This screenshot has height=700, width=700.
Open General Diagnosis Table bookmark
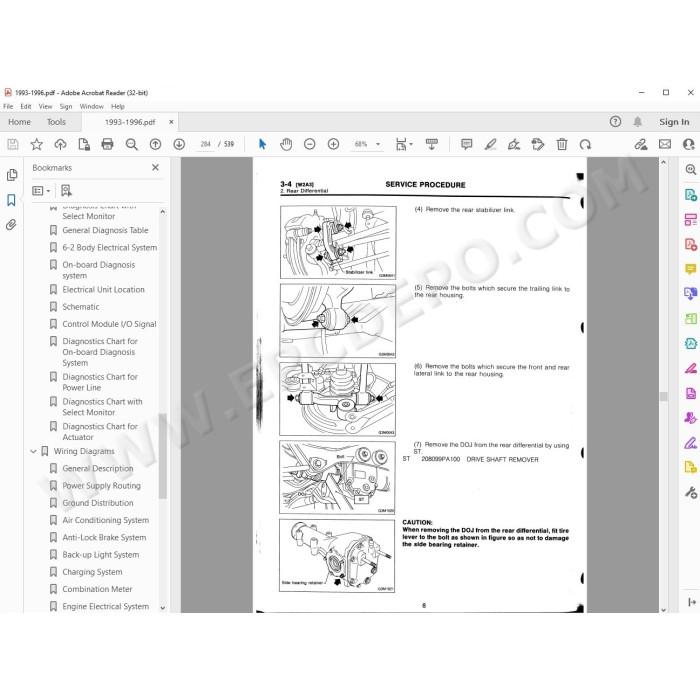click(105, 230)
